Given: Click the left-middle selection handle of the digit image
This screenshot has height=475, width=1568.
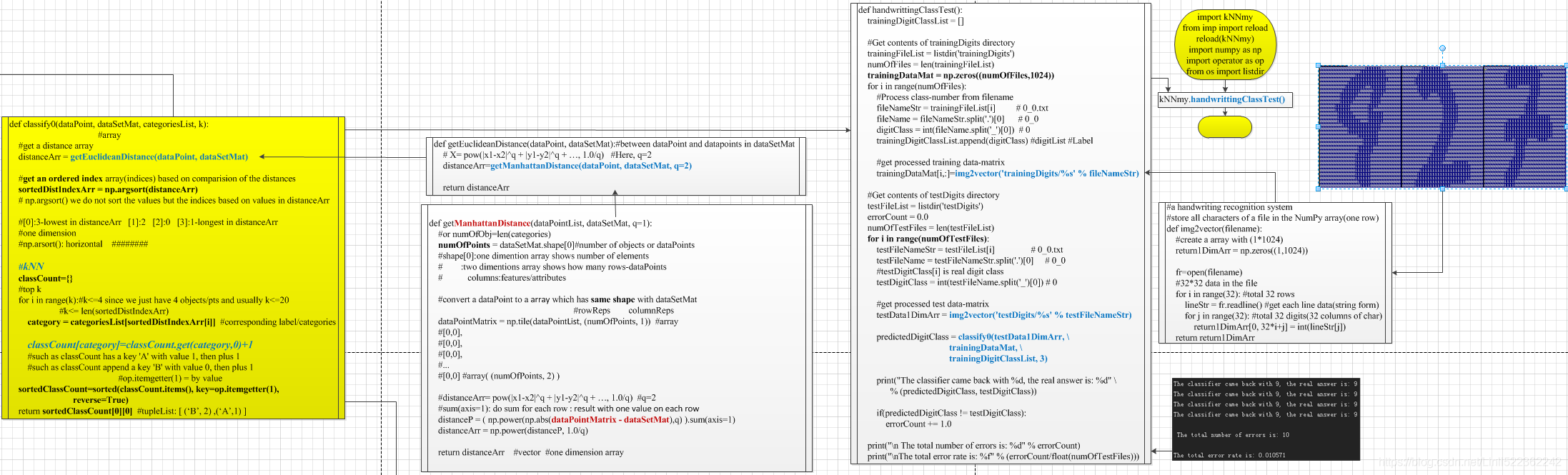Looking at the screenshot, I should point(1319,126).
